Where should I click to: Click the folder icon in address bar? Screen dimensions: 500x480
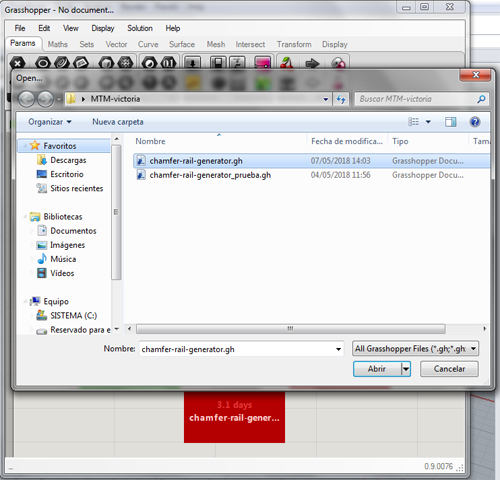[71, 99]
